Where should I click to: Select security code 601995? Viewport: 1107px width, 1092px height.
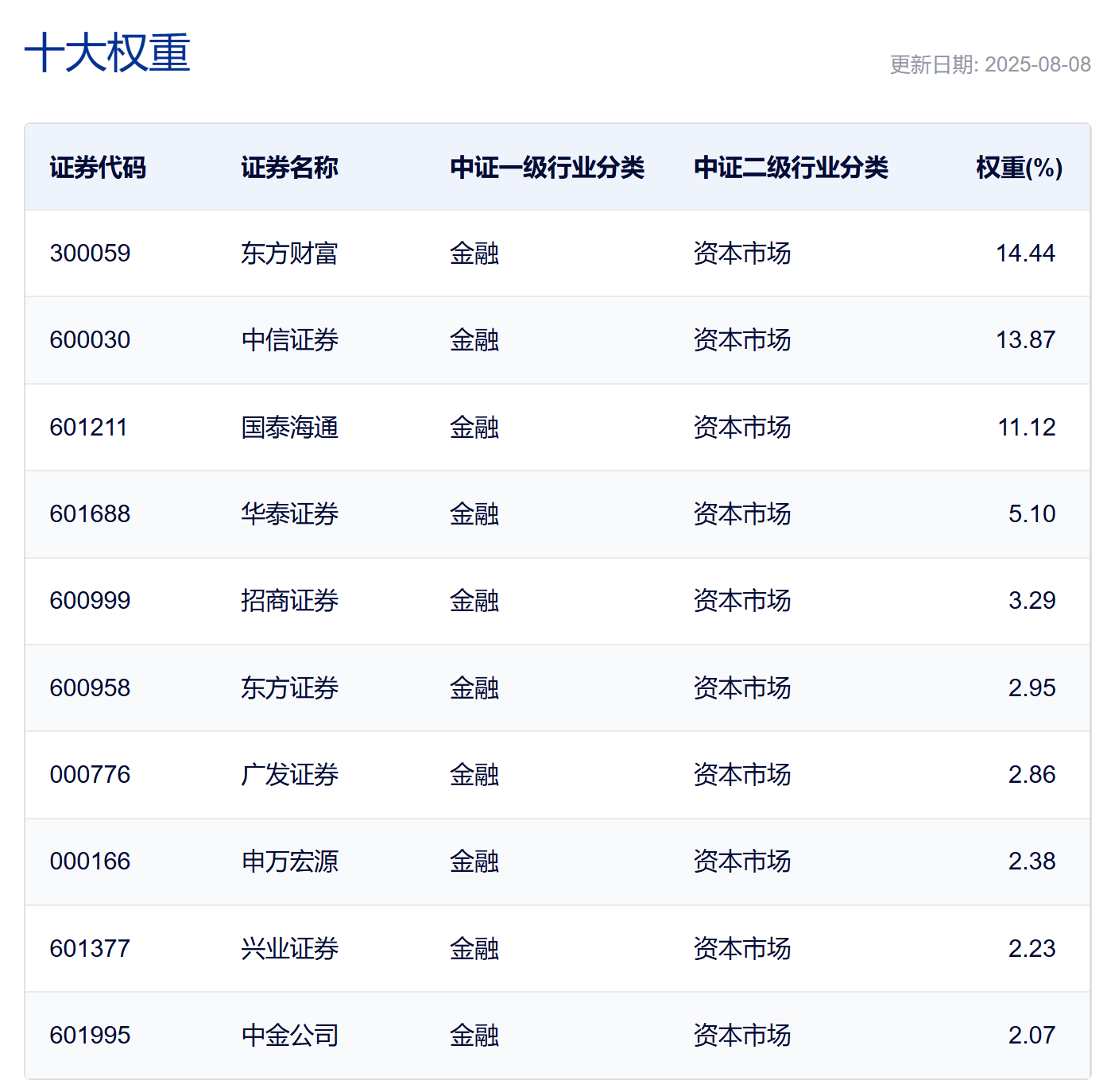point(90,1036)
